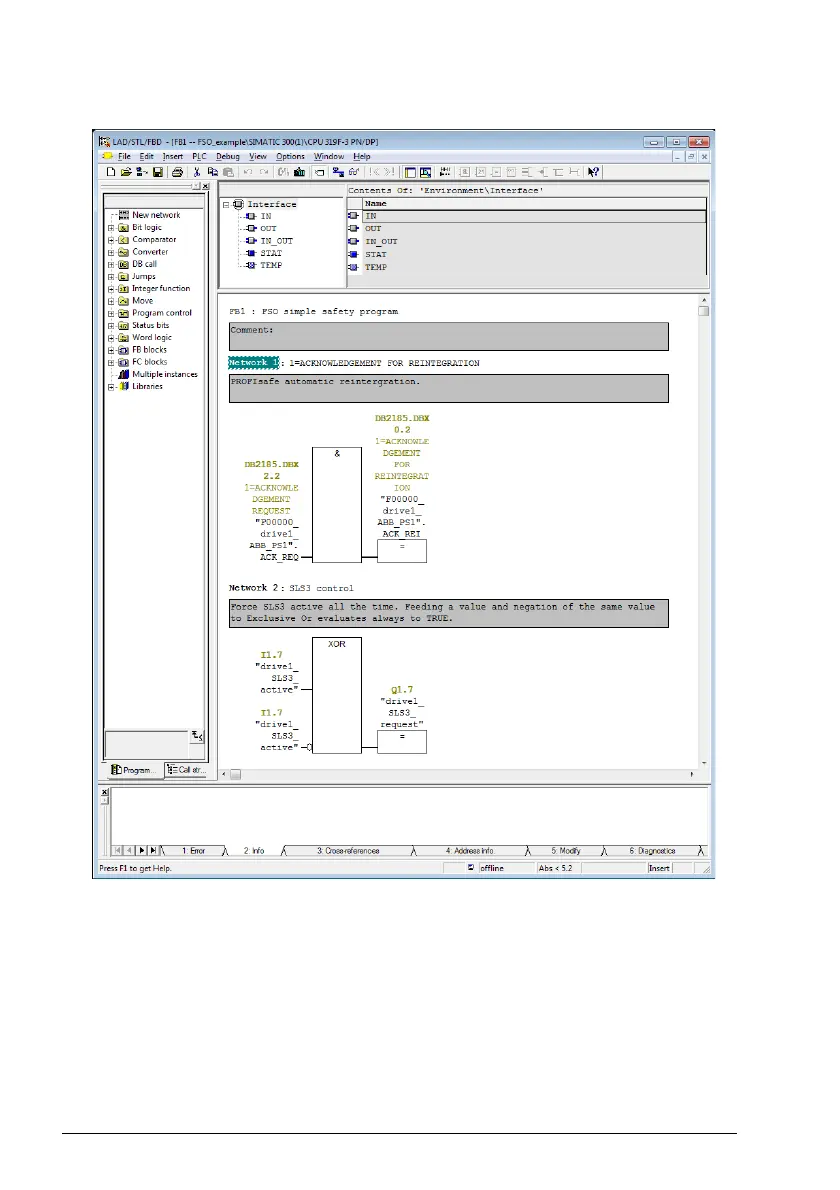Click the context Help arrow icon

[593, 172]
